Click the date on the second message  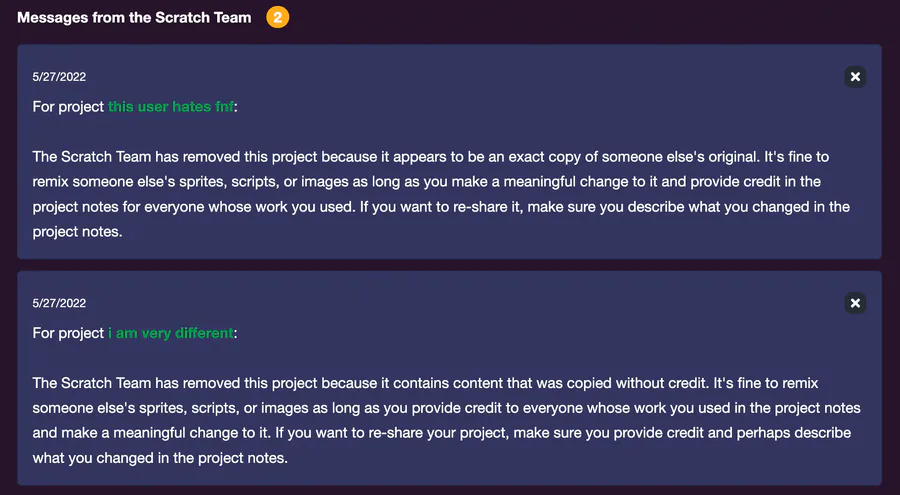[x=59, y=303]
